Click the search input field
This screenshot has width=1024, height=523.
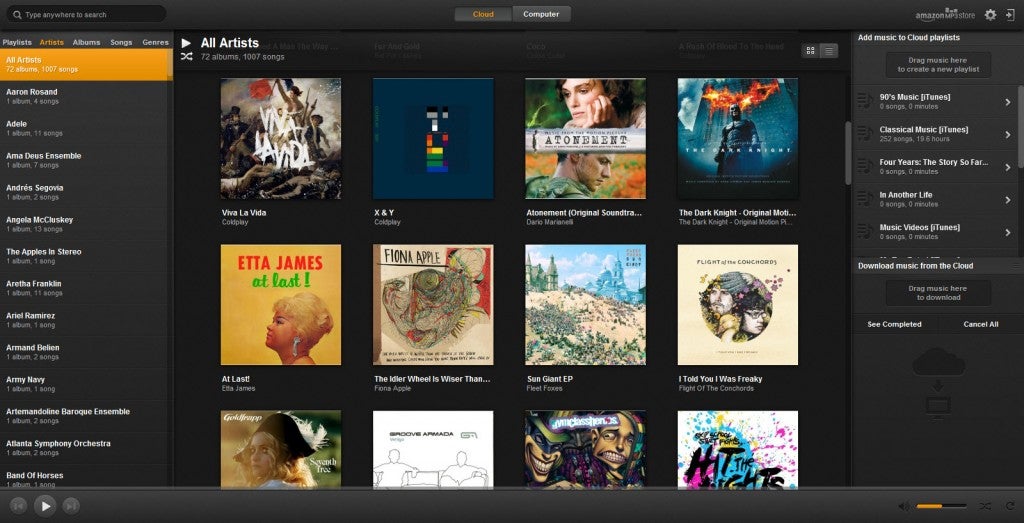click(x=86, y=14)
